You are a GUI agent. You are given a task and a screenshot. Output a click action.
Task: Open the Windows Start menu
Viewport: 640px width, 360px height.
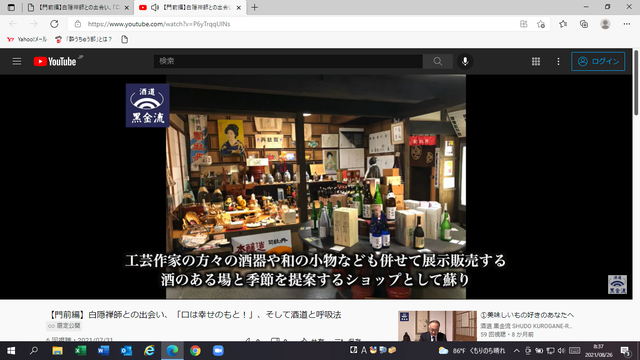(x=11, y=351)
